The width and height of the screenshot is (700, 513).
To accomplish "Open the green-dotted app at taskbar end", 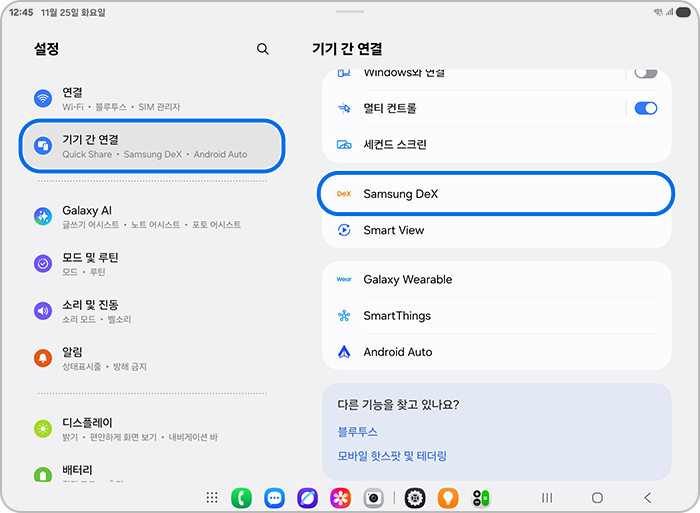I will point(481,498).
